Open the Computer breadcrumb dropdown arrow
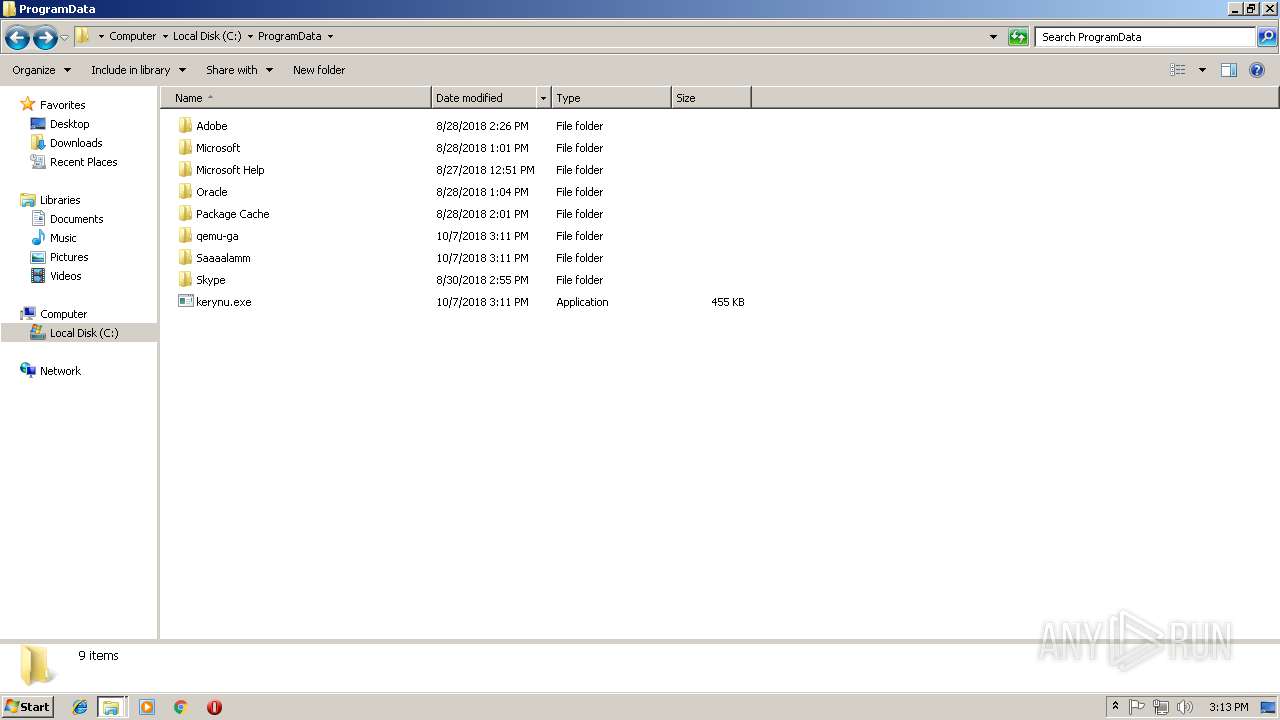Image resolution: width=1280 pixels, height=720 pixels. click(165, 37)
